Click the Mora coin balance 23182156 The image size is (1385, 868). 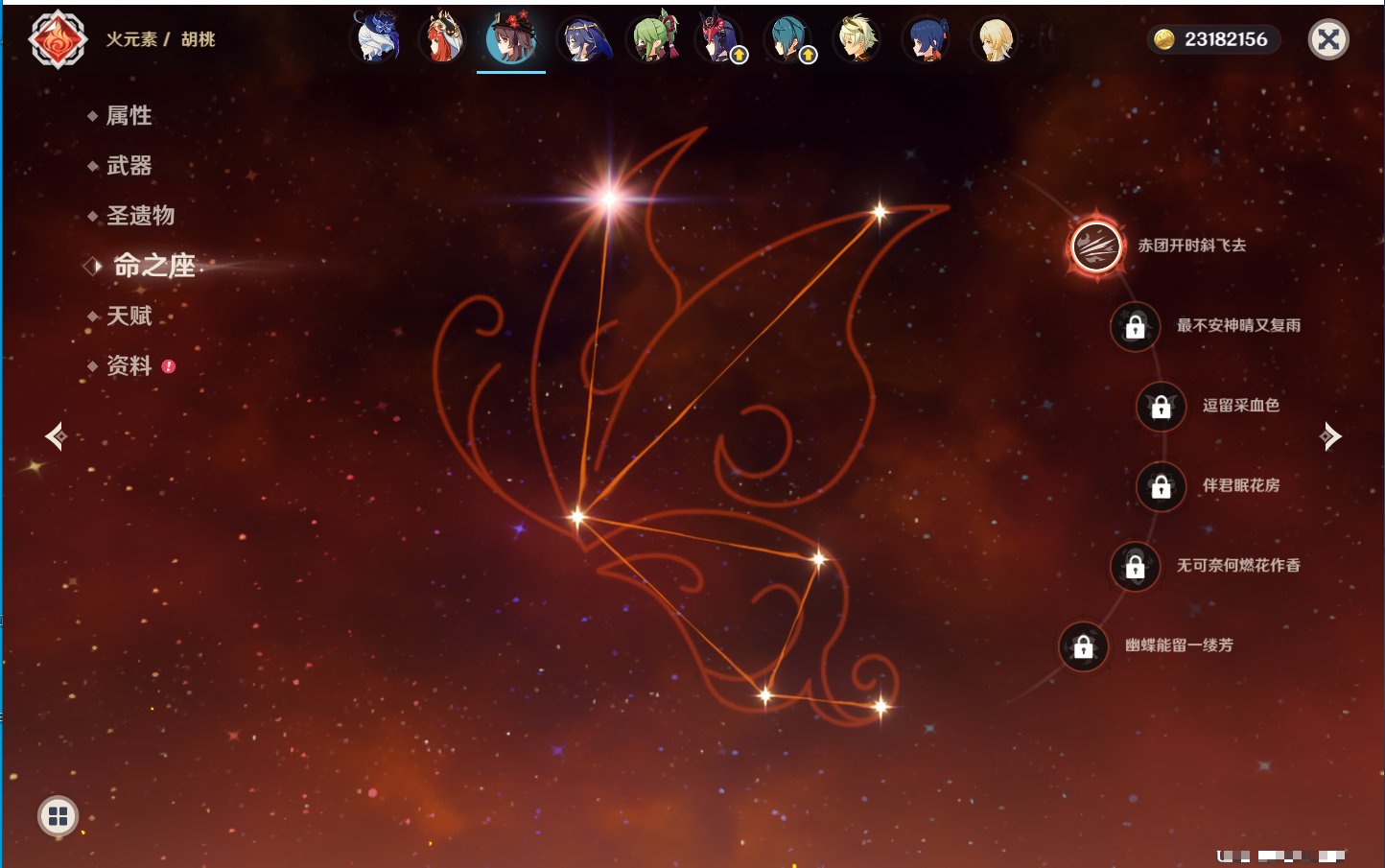pos(1213,39)
